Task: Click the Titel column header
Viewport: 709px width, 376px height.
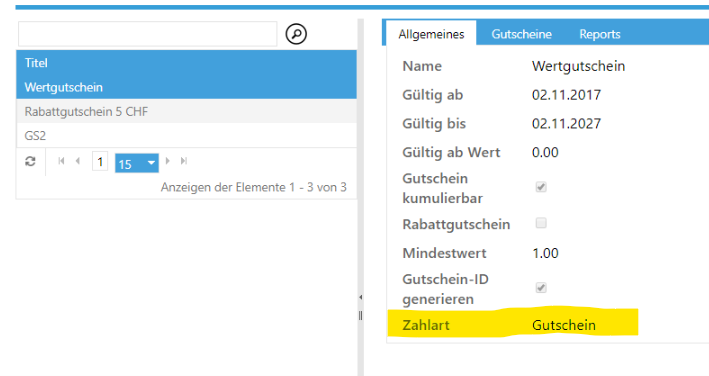Action: point(186,62)
